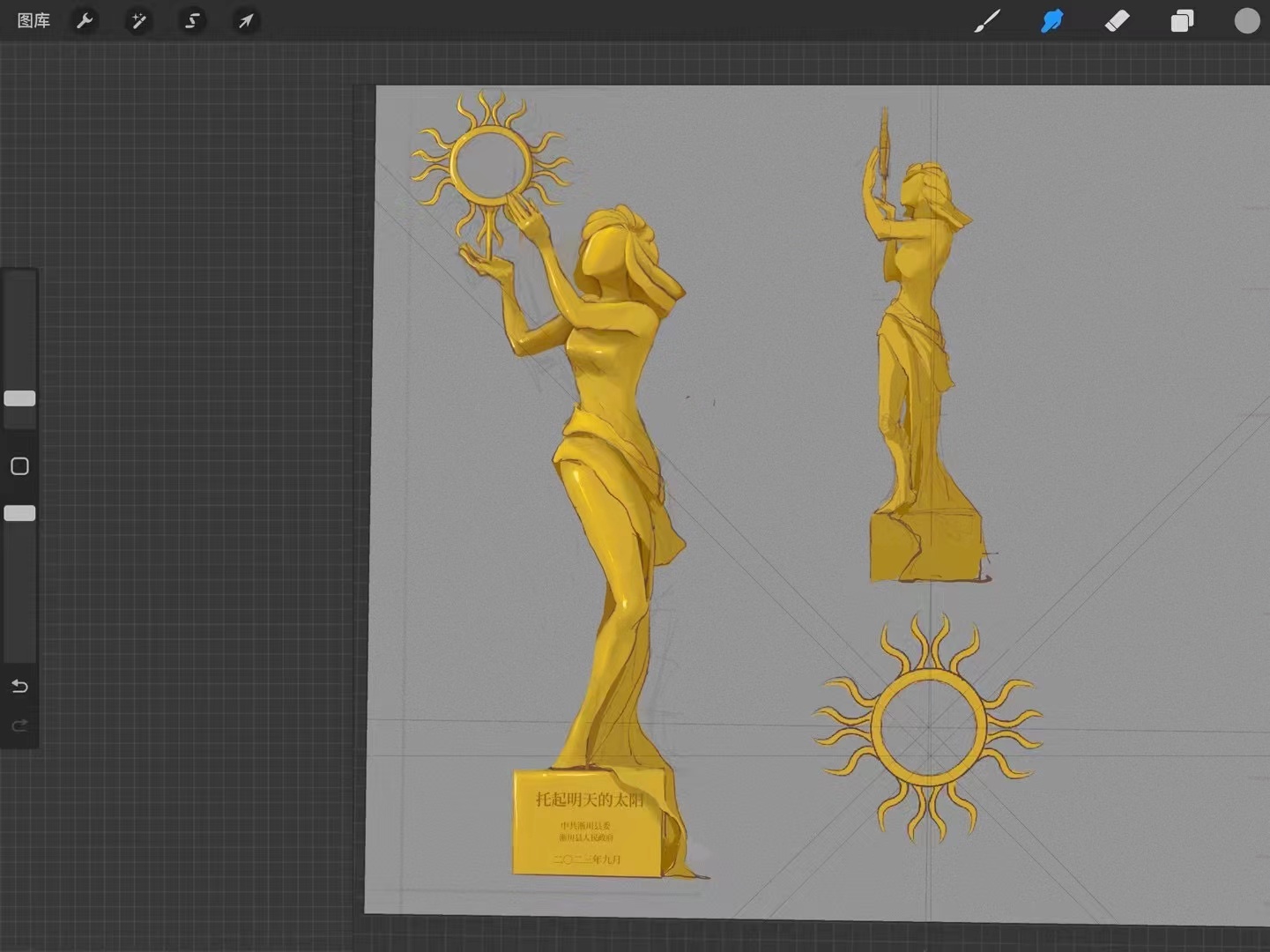Redo the action with the sidebar arrow
This screenshot has width=1270, height=952.
coord(19,725)
